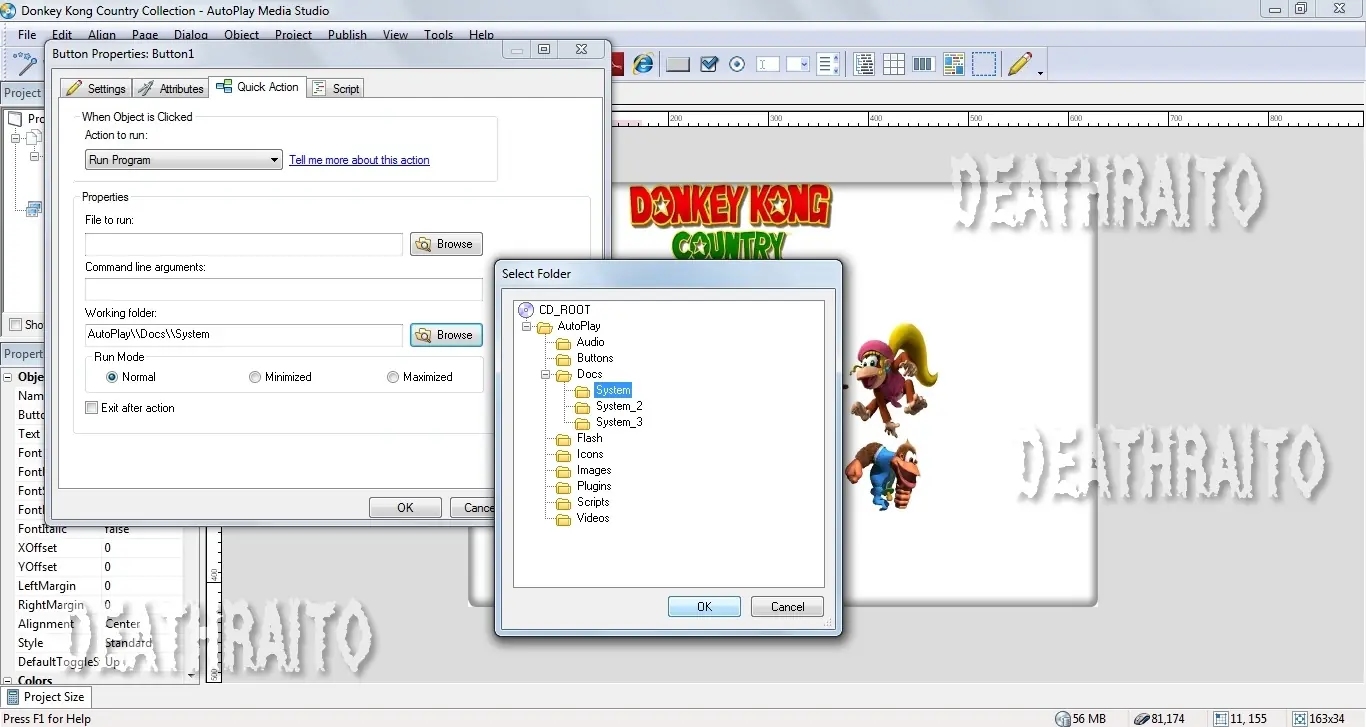
Task: Click the three-column bars toolbar icon
Action: pos(924,64)
